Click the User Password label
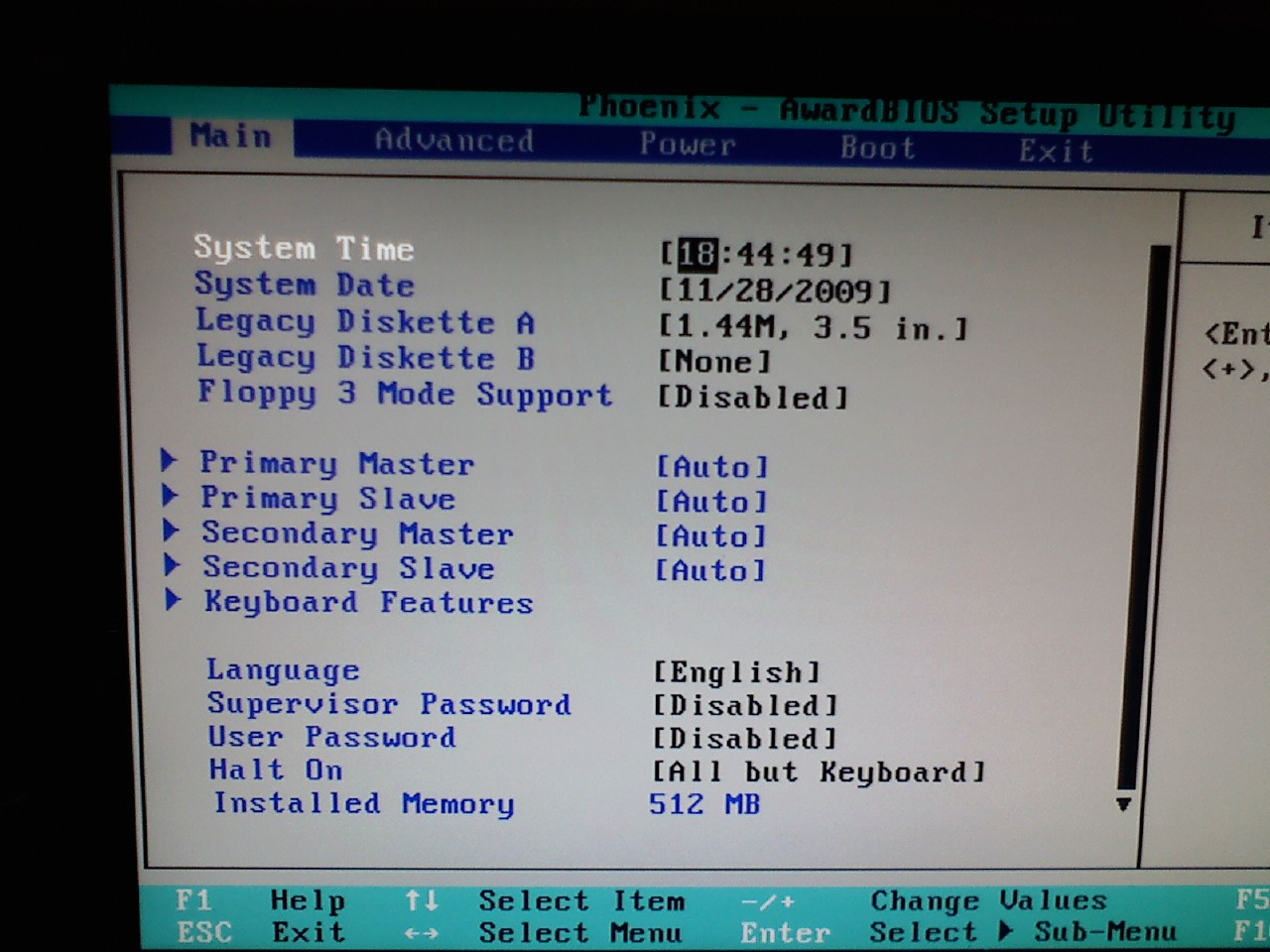The height and width of the screenshot is (952, 1270). point(332,738)
